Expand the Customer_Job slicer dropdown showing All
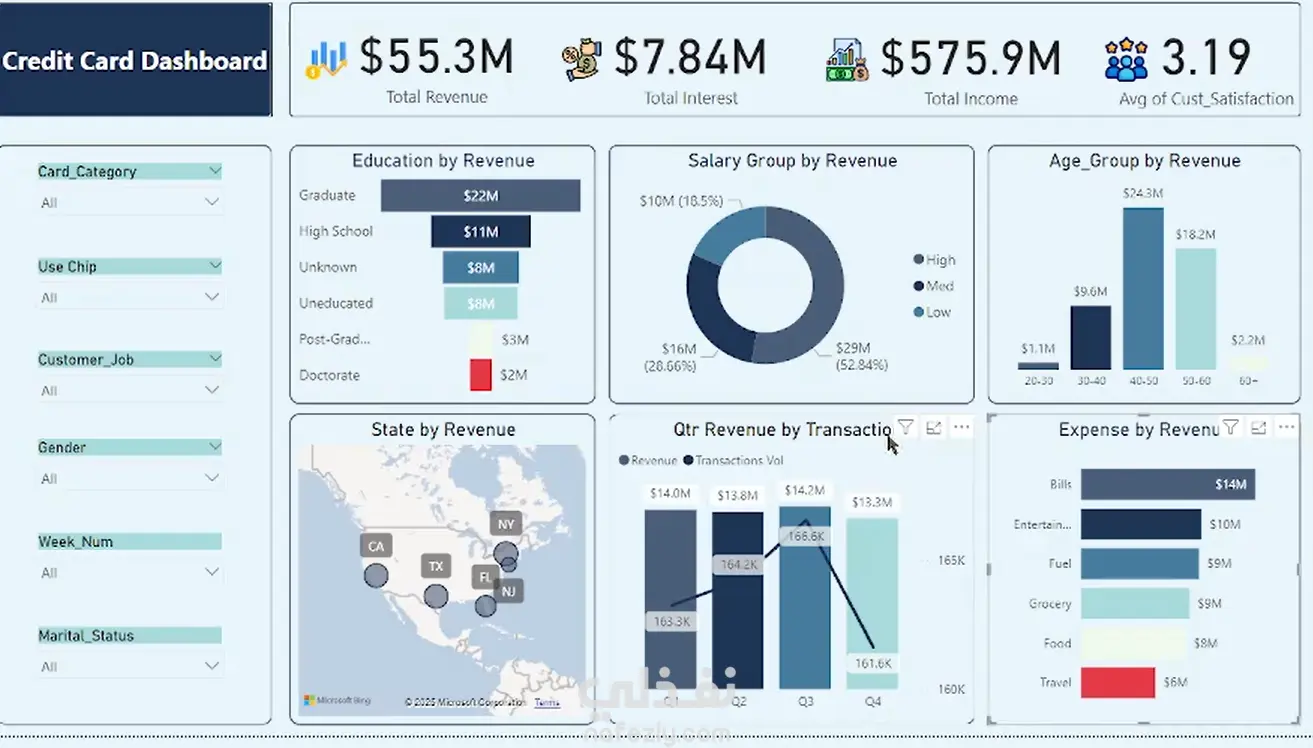This screenshot has height=748, width=1313. (129, 390)
